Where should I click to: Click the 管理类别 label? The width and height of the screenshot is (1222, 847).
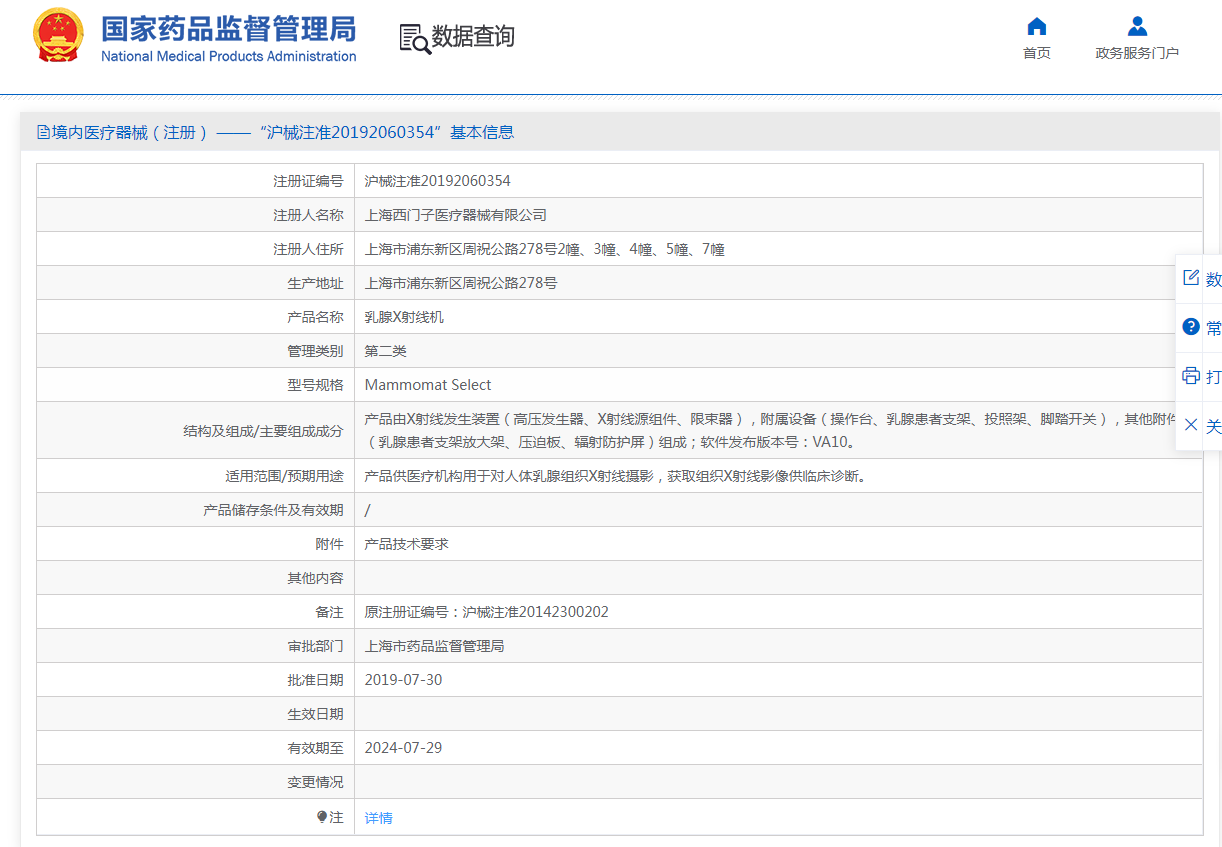[x=315, y=351]
